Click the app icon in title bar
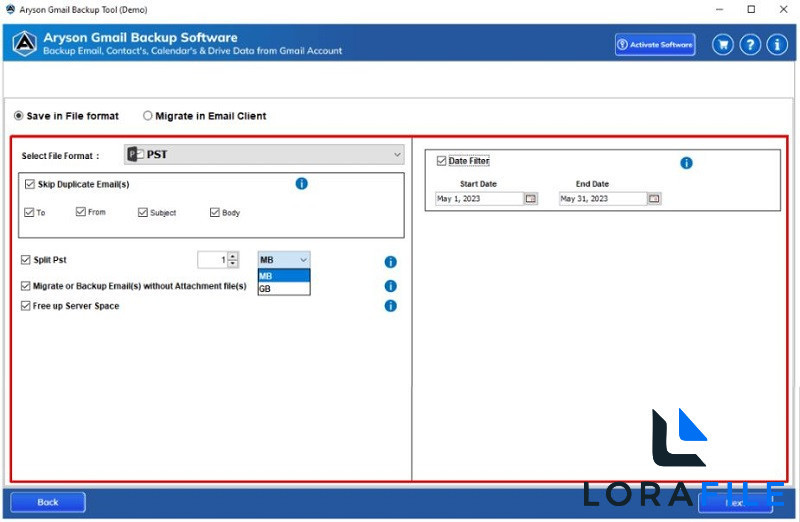The height and width of the screenshot is (522, 800). (10, 9)
